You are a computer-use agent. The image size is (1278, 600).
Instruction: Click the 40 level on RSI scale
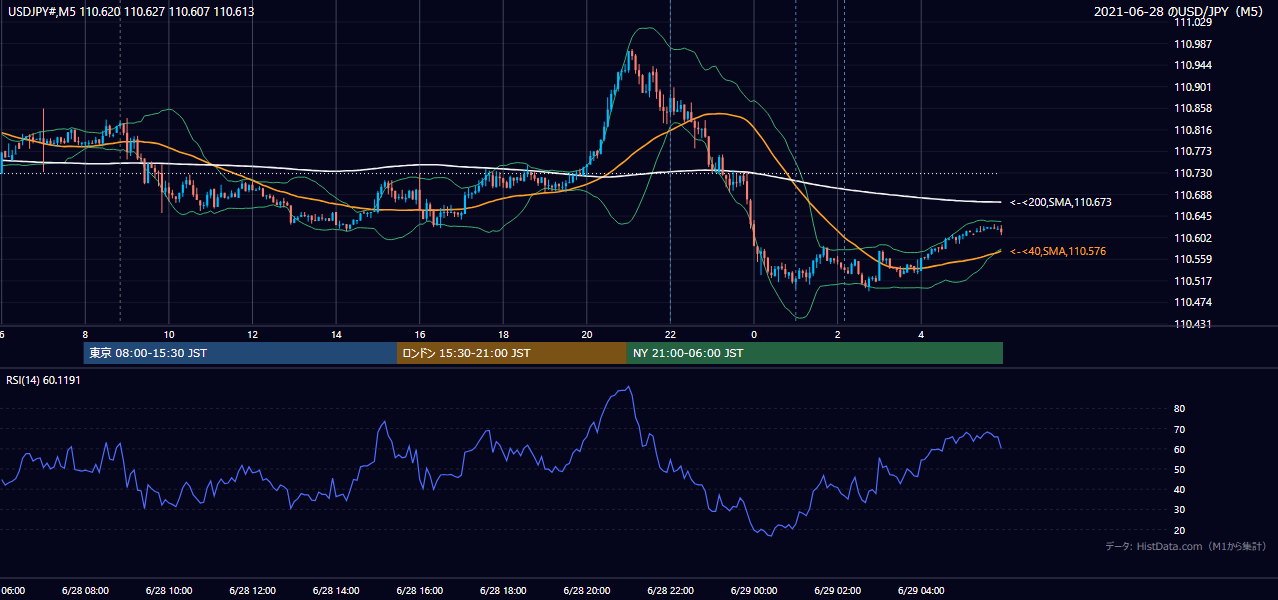[1180, 489]
